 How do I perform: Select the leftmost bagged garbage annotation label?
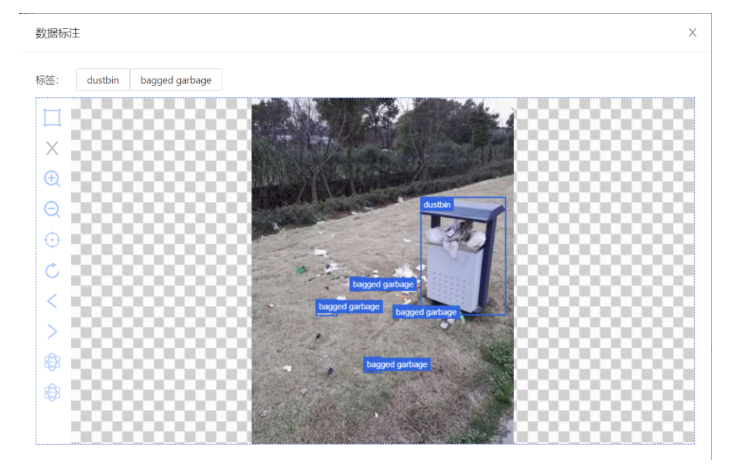tap(349, 307)
